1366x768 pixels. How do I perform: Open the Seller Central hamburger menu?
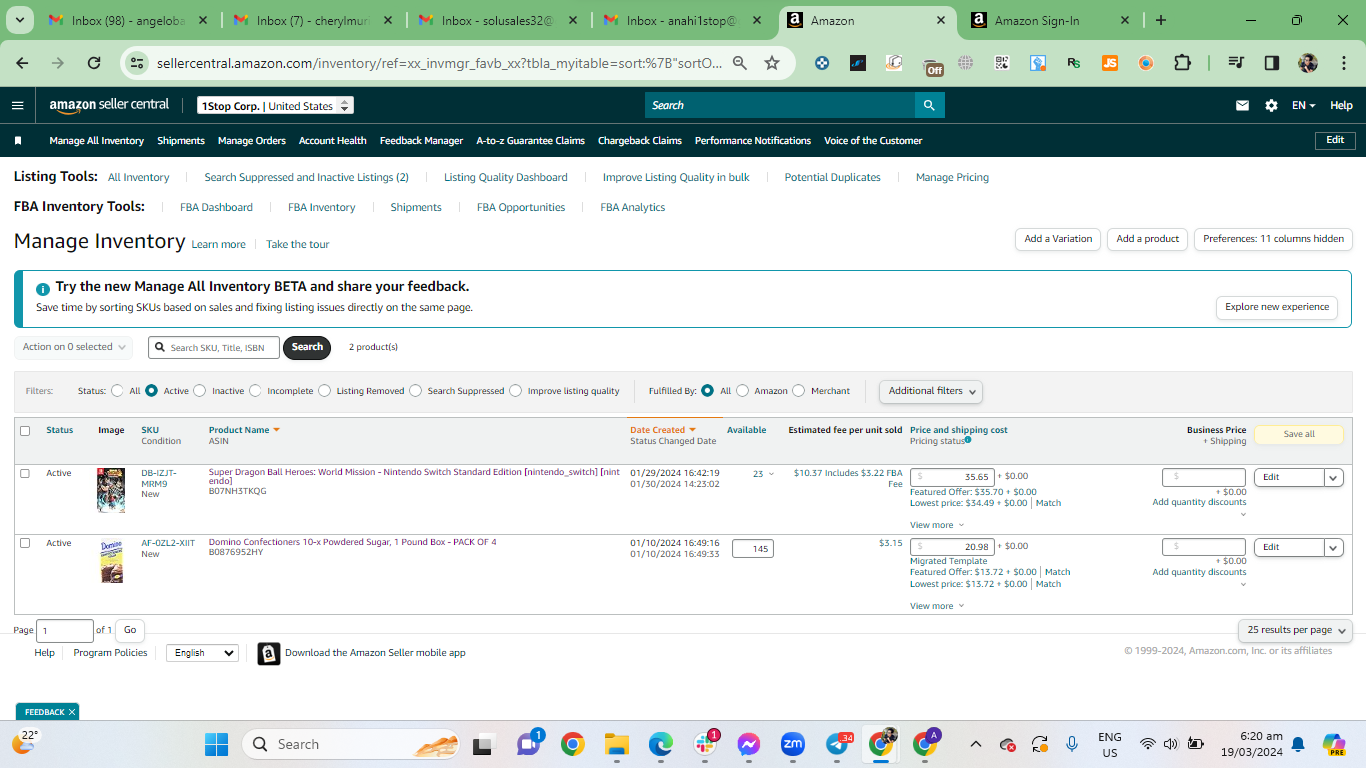[x=17, y=105]
